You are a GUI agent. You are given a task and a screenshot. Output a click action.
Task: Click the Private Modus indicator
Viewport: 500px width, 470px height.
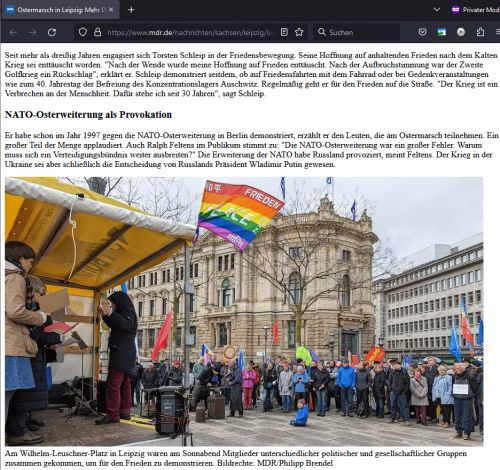click(475, 10)
